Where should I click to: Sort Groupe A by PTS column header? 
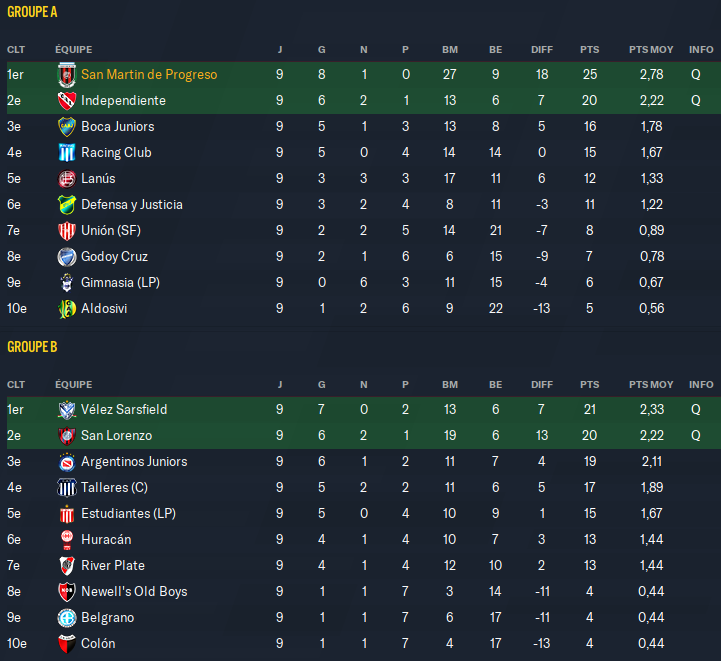589,49
